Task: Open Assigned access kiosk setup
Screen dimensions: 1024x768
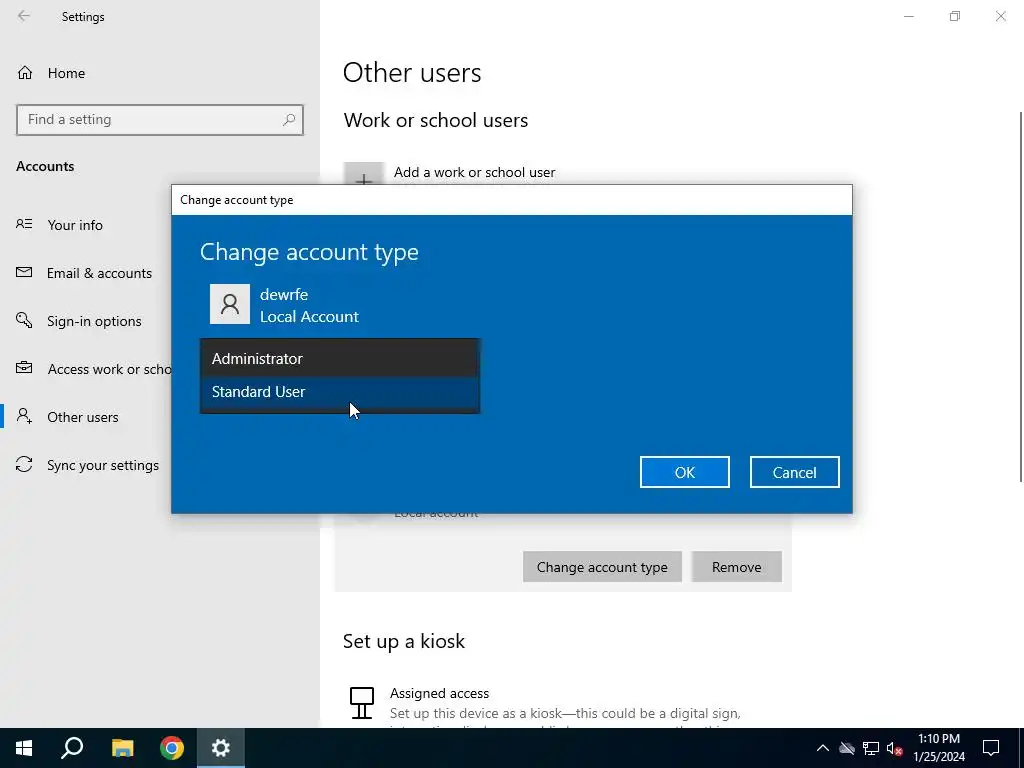Action: [x=440, y=693]
